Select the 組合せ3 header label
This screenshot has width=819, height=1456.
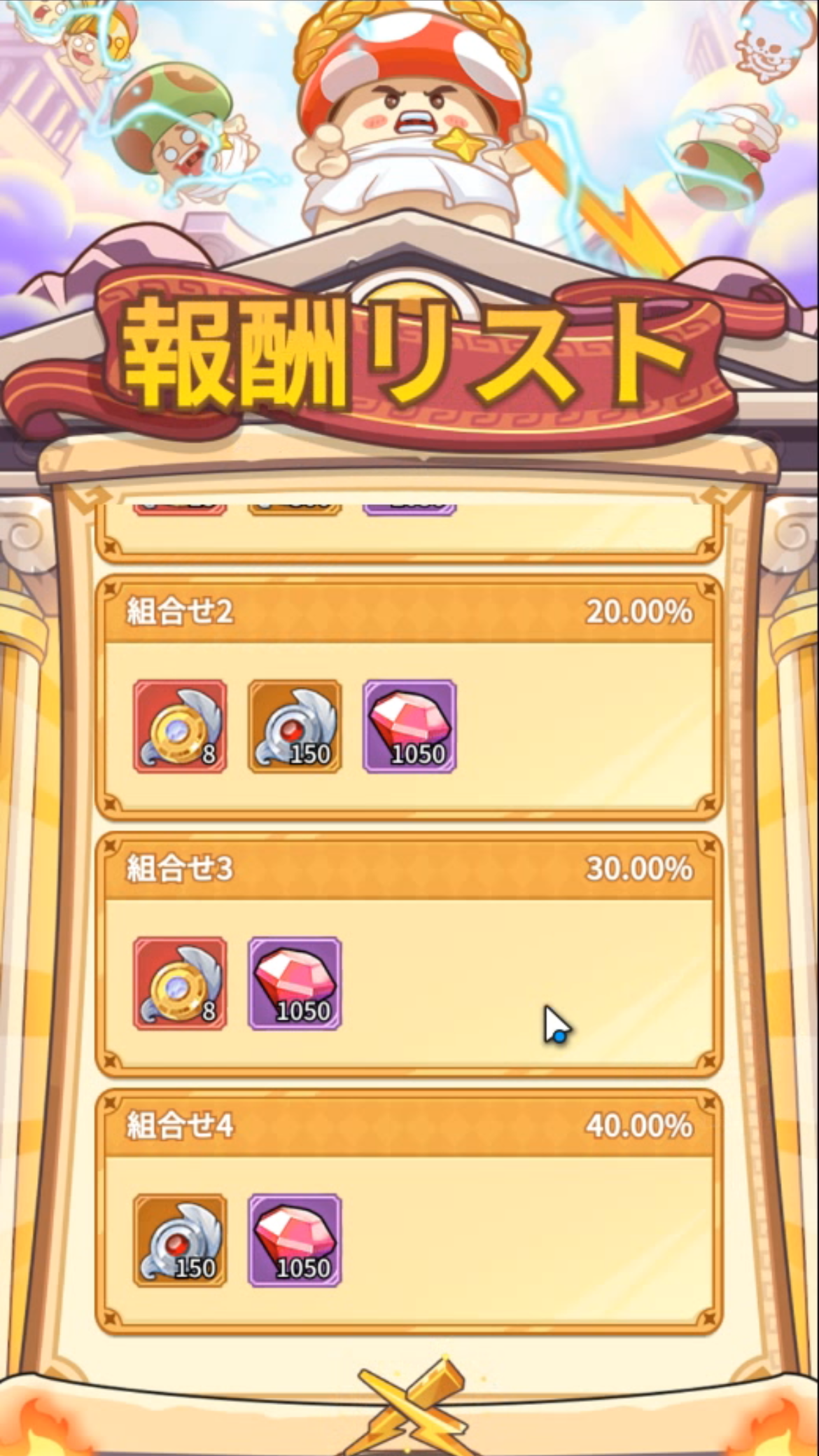(x=180, y=868)
